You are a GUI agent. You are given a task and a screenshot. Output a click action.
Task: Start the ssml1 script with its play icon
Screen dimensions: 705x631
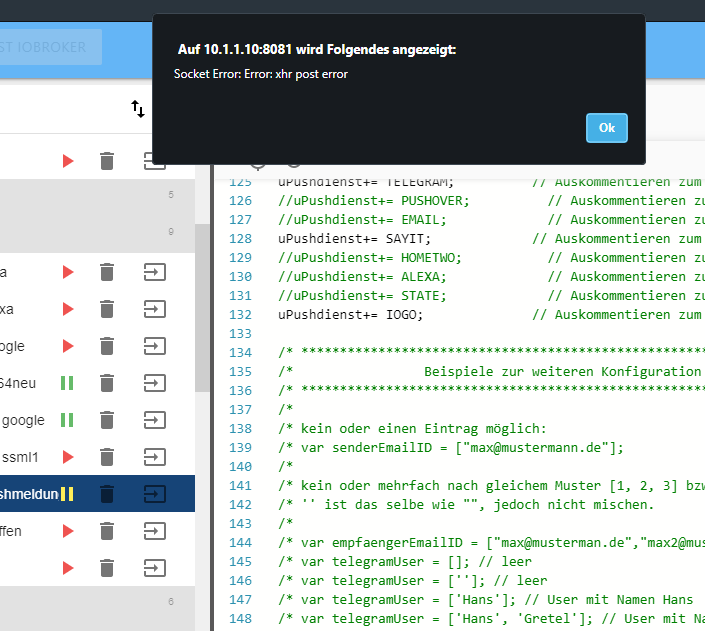pyautogui.click(x=68, y=457)
